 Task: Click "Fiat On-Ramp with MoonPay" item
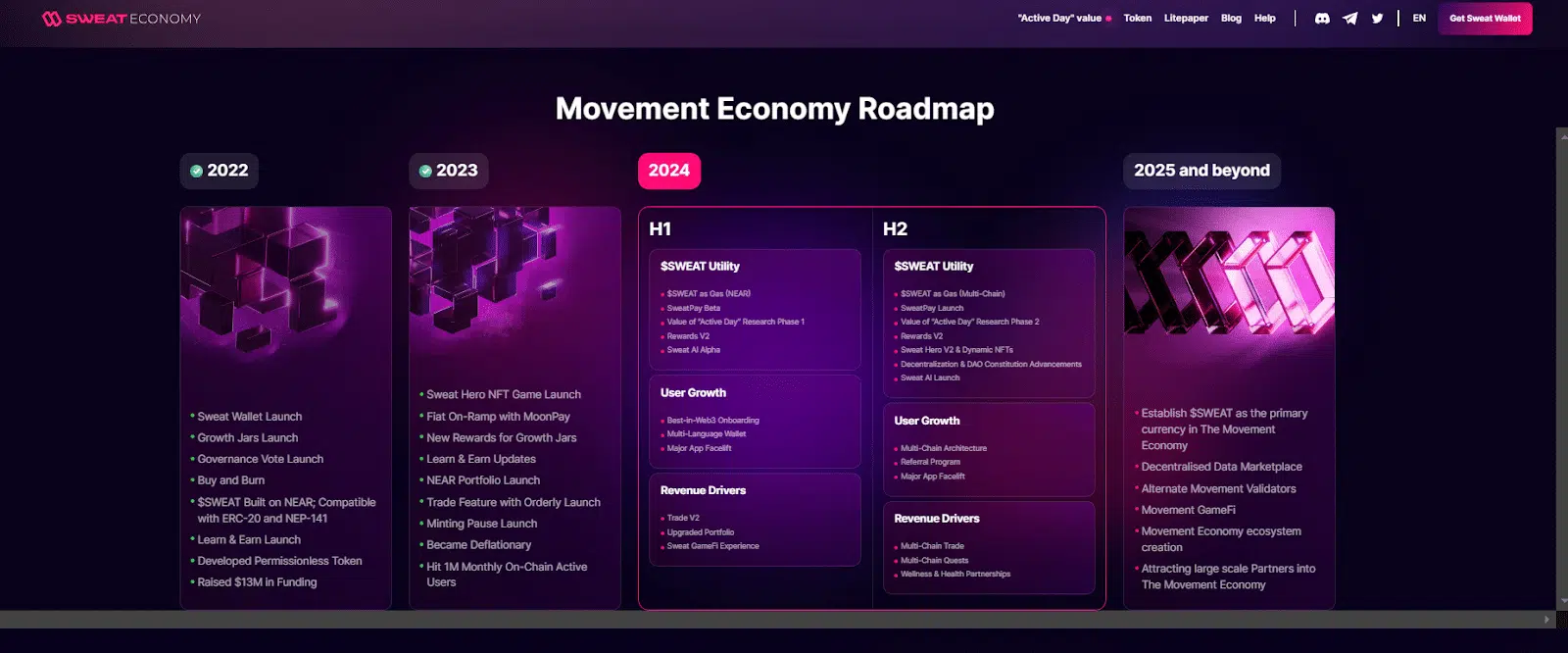click(x=498, y=417)
